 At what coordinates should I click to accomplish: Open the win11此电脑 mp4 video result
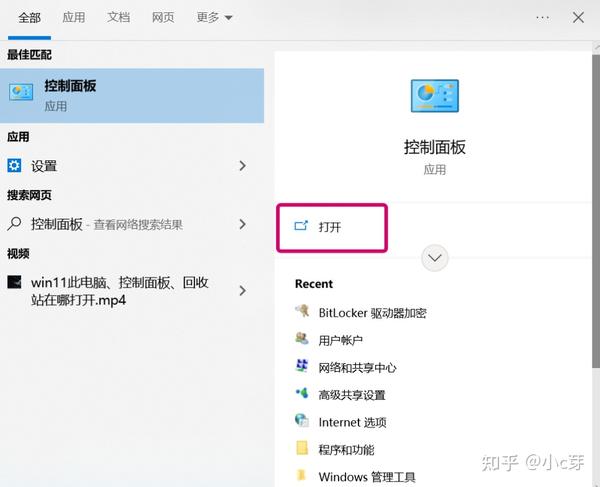click(x=132, y=291)
